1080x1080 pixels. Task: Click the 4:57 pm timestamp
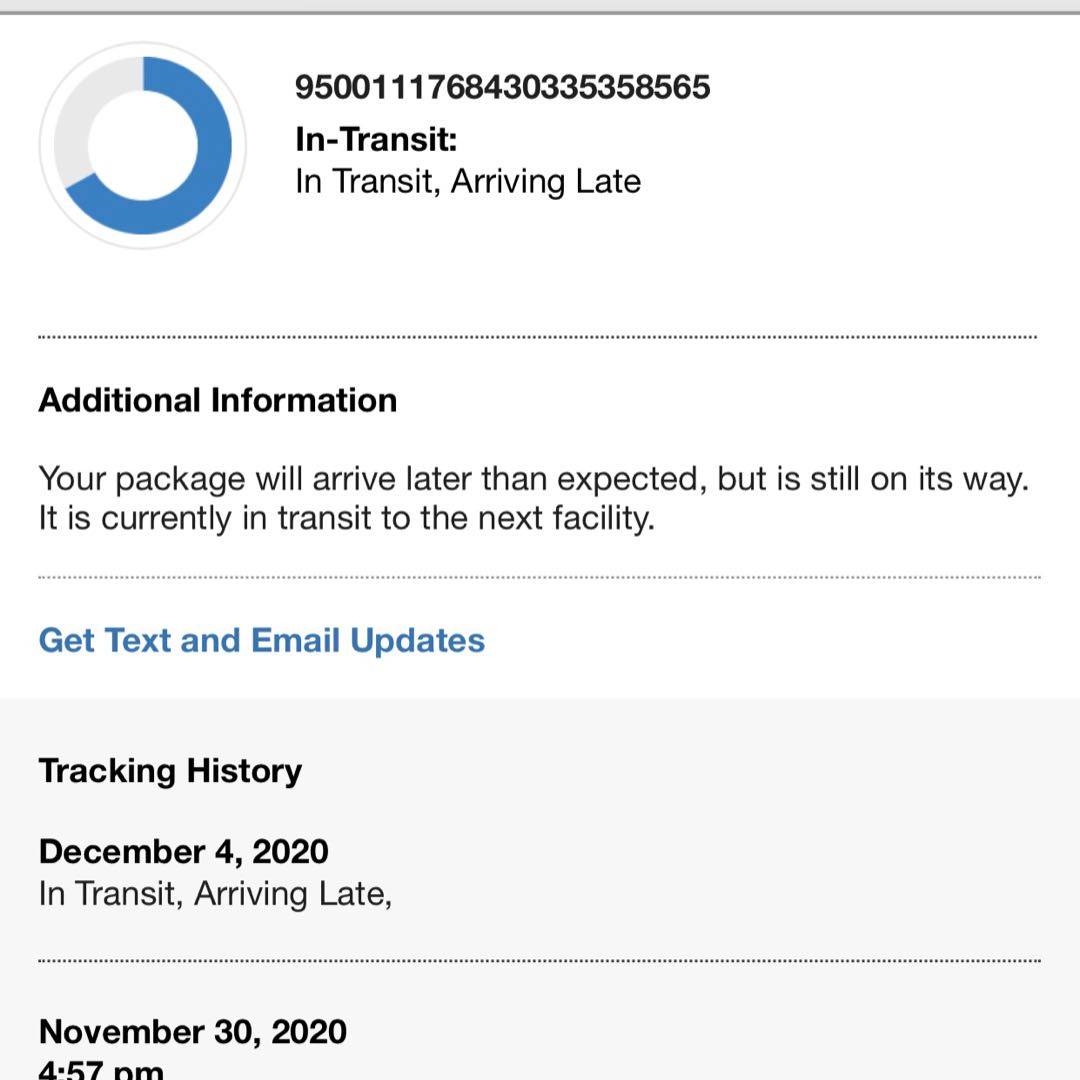pos(100,1070)
